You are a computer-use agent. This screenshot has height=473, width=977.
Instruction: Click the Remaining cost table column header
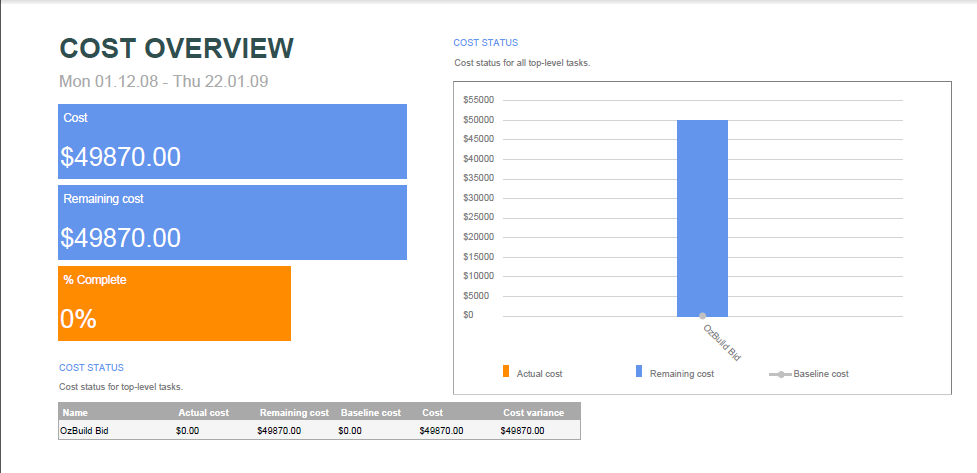pyautogui.click(x=294, y=412)
